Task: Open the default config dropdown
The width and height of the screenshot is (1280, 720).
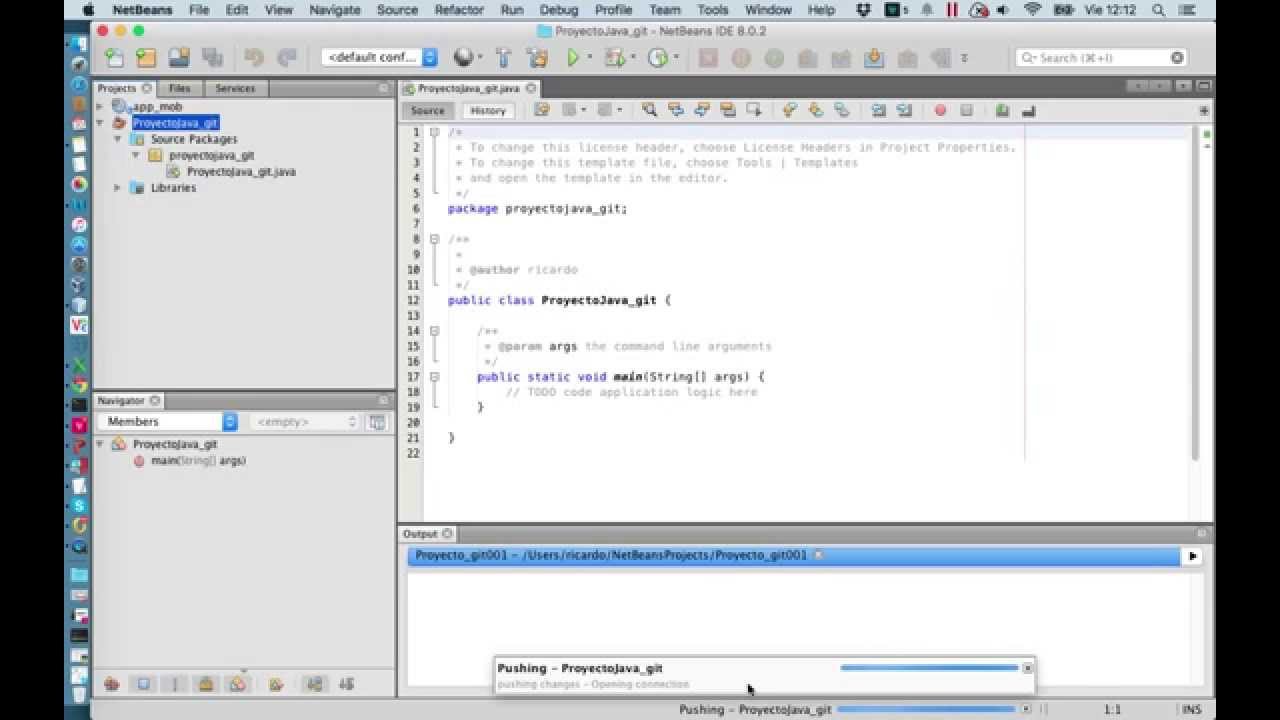Action: tap(380, 58)
